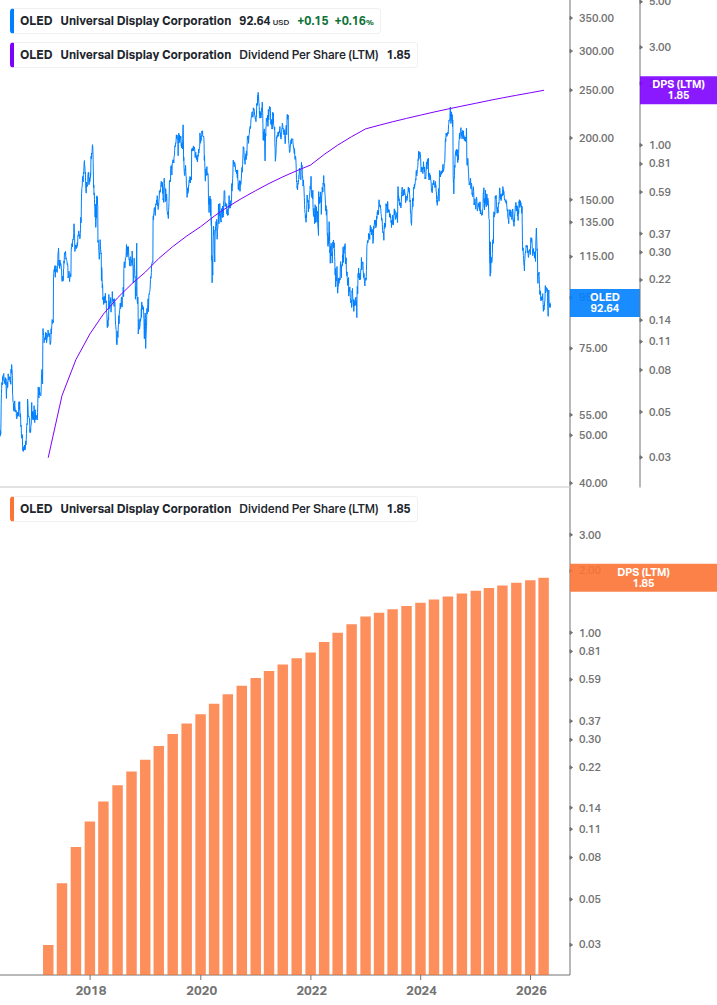Click 3.00 on the lower pane axis
This screenshot has height=1005, width=717.
(589, 535)
